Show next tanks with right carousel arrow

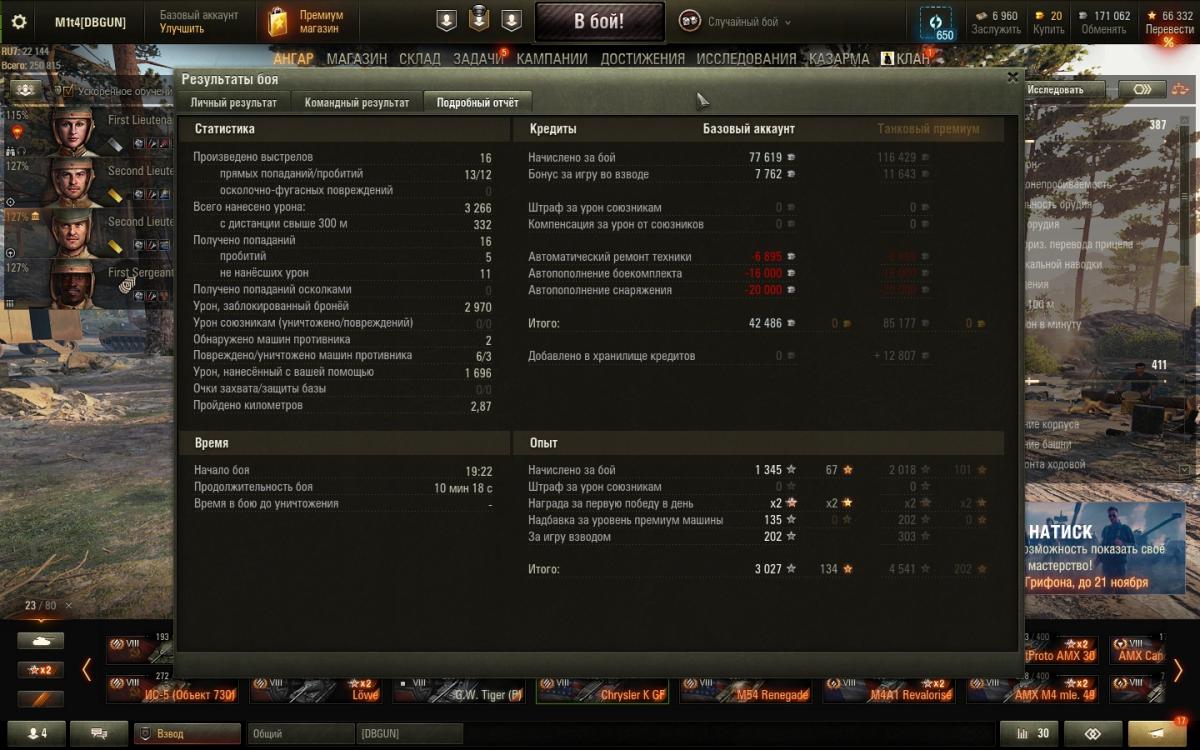pyautogui.click(x=1178, y=670)
